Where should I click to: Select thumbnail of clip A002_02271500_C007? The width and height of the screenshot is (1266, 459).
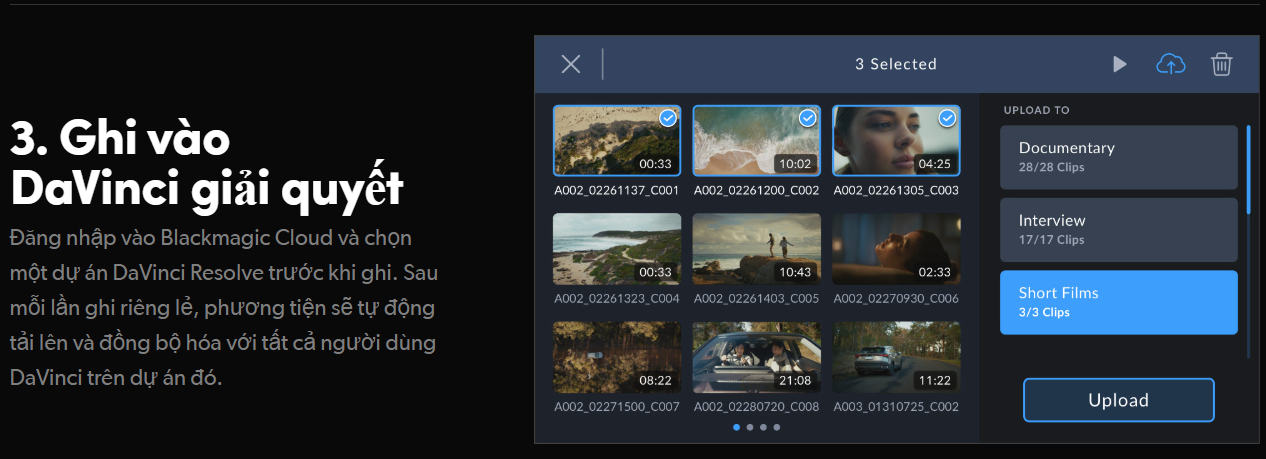pos(617,357)
